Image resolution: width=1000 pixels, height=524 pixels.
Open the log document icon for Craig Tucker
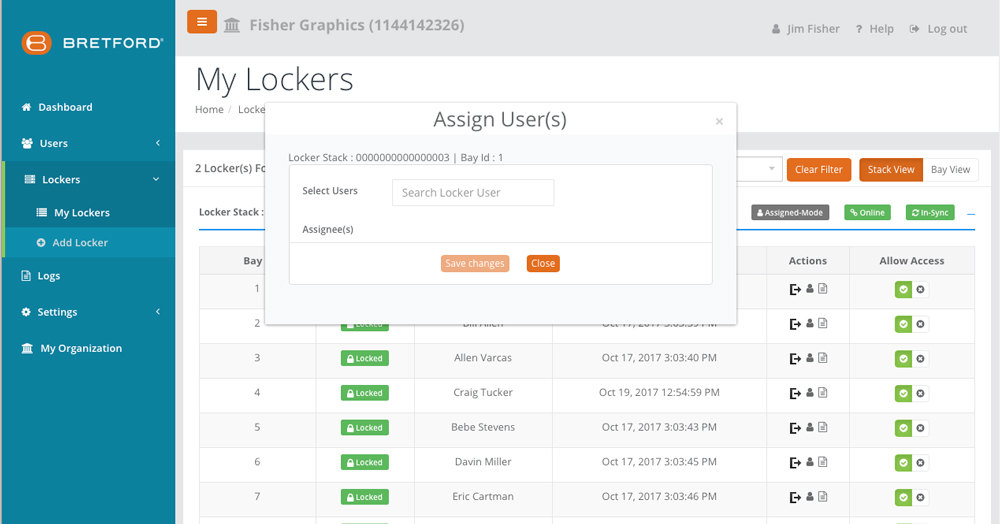(x=823, y=393)
